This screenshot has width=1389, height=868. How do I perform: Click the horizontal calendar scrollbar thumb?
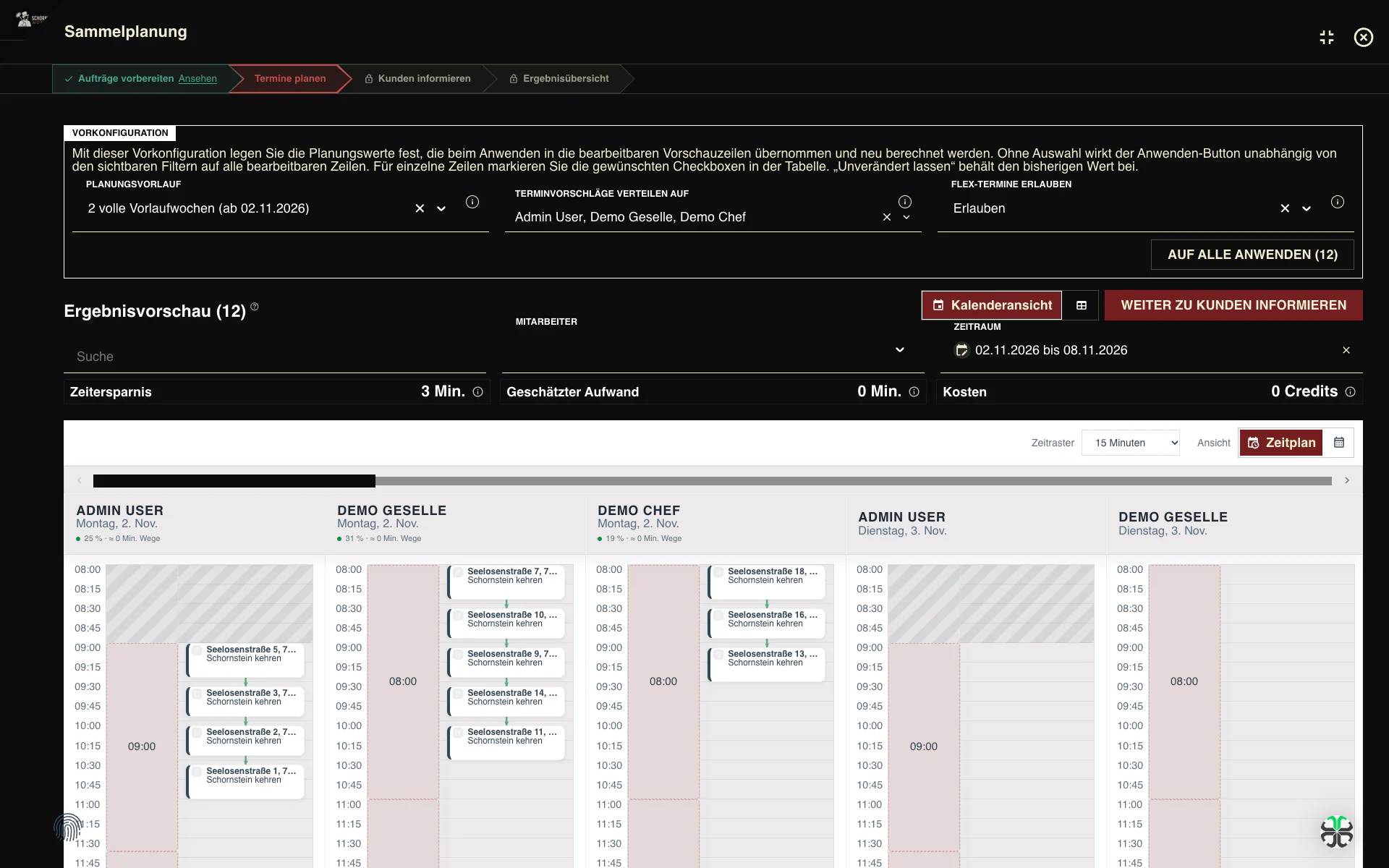point(234,481)
